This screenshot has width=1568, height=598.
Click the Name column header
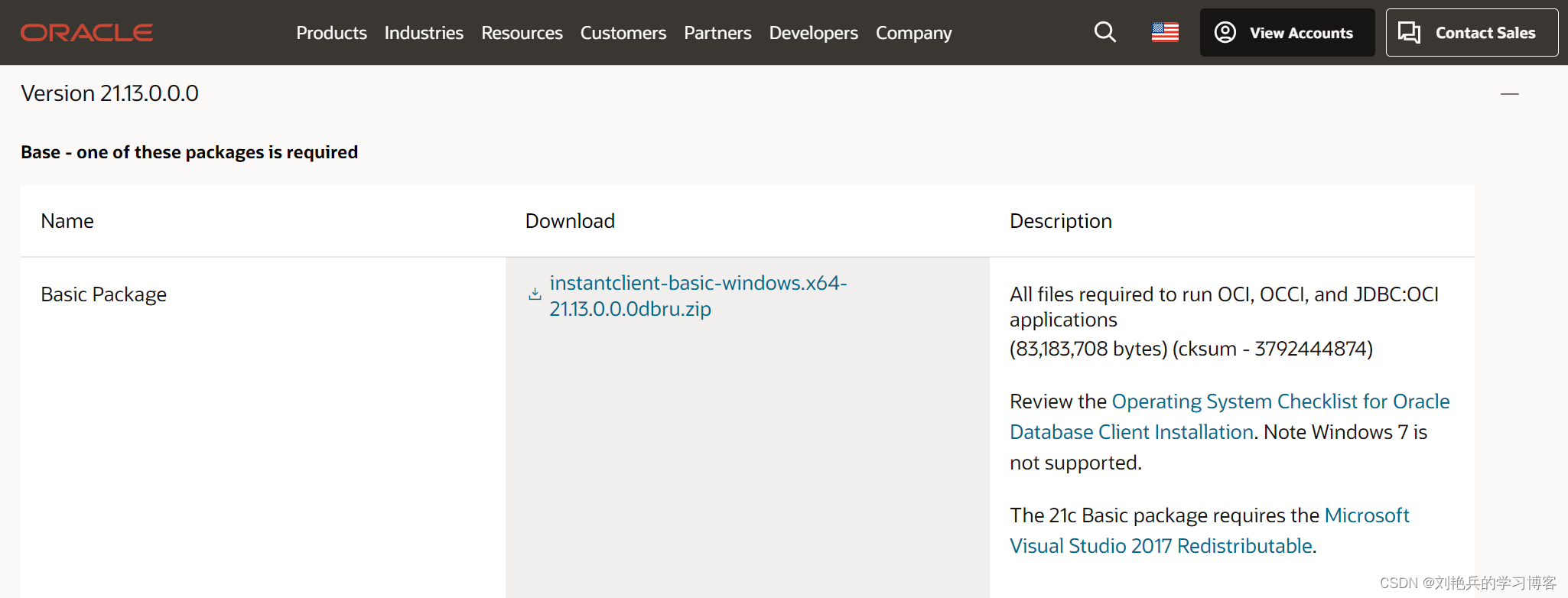[67, 221]
